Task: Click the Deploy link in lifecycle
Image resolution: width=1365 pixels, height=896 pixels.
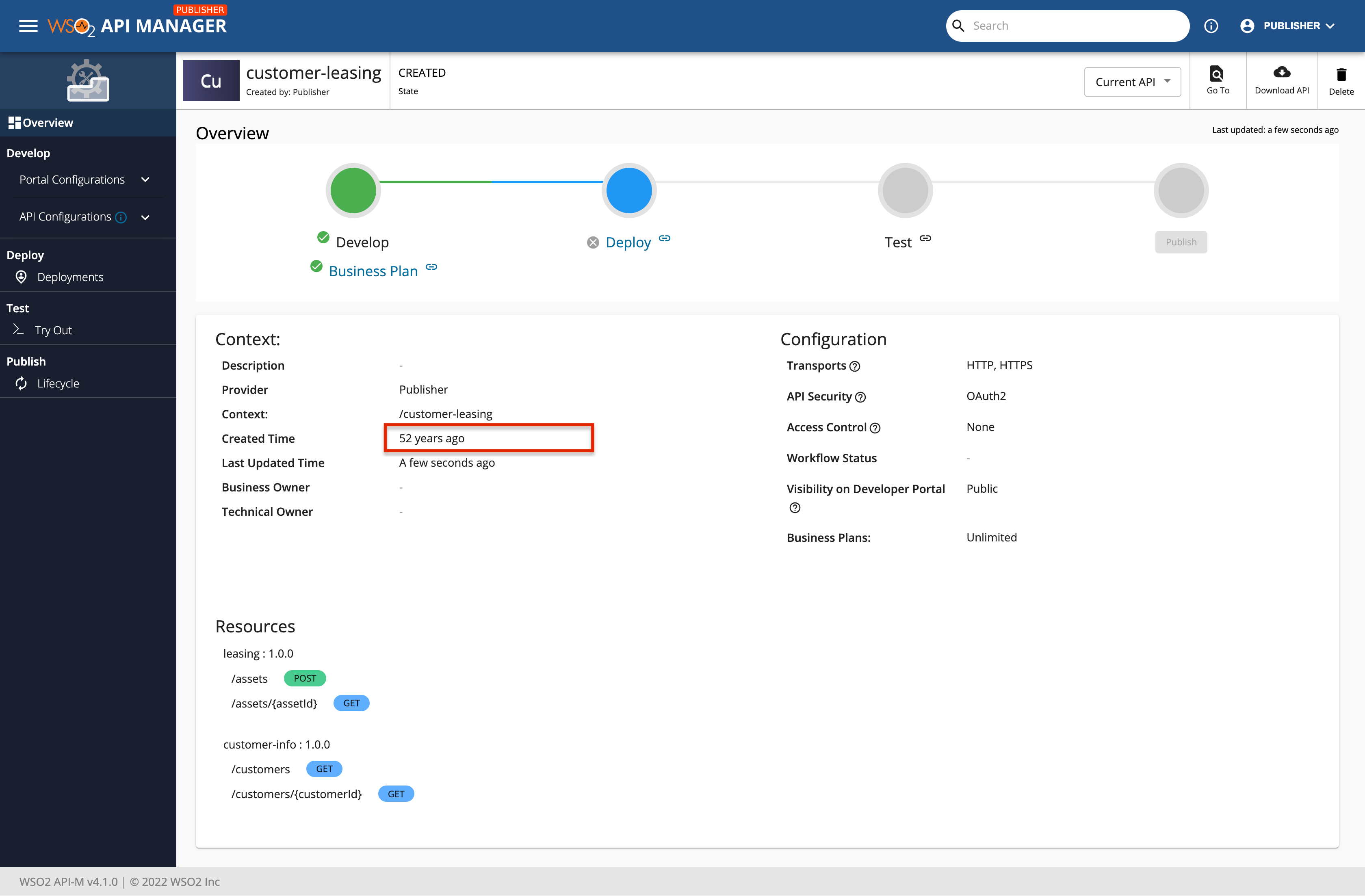Action: pos(628,241)
